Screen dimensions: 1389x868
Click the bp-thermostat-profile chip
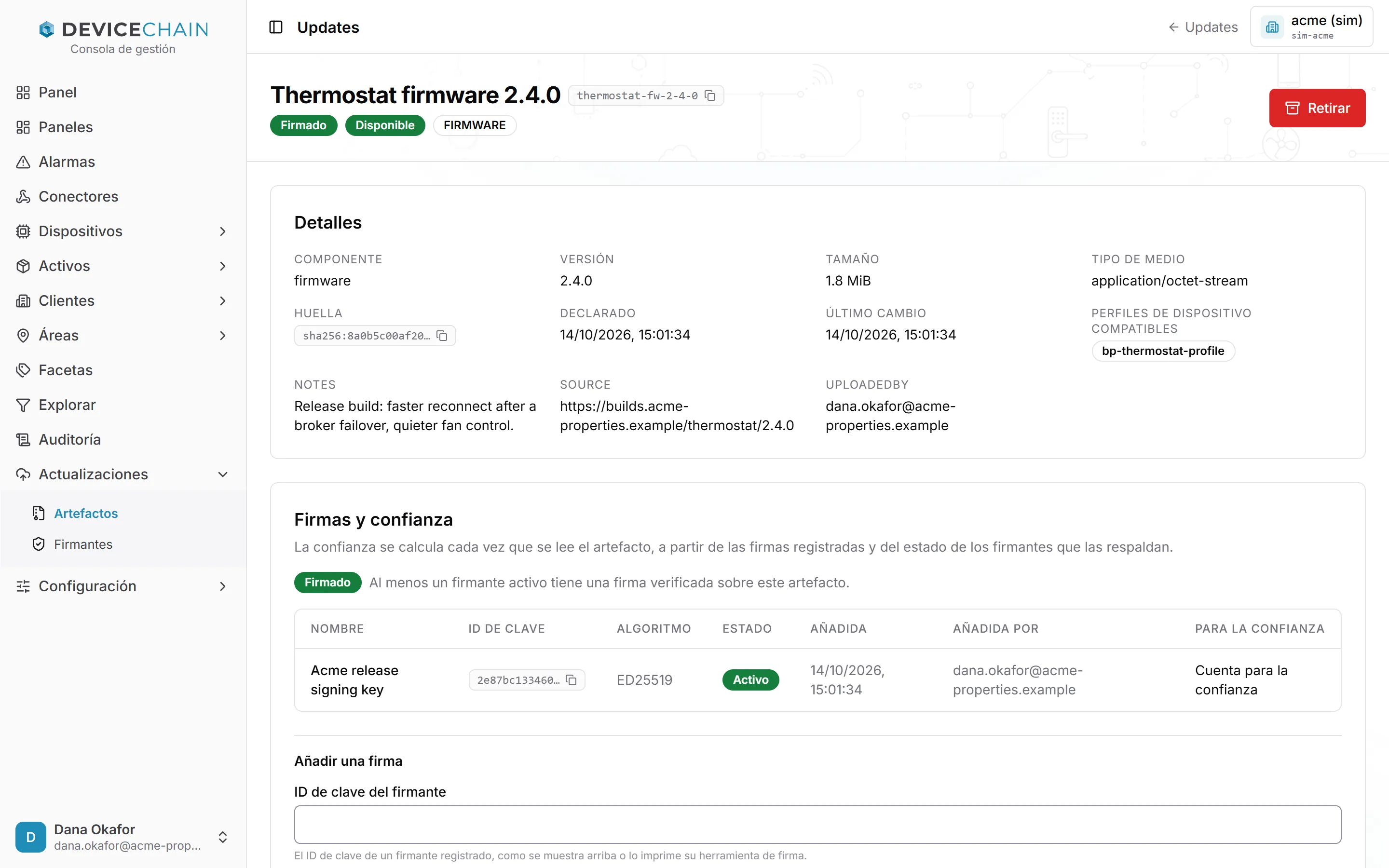[x=1163, y=351]
